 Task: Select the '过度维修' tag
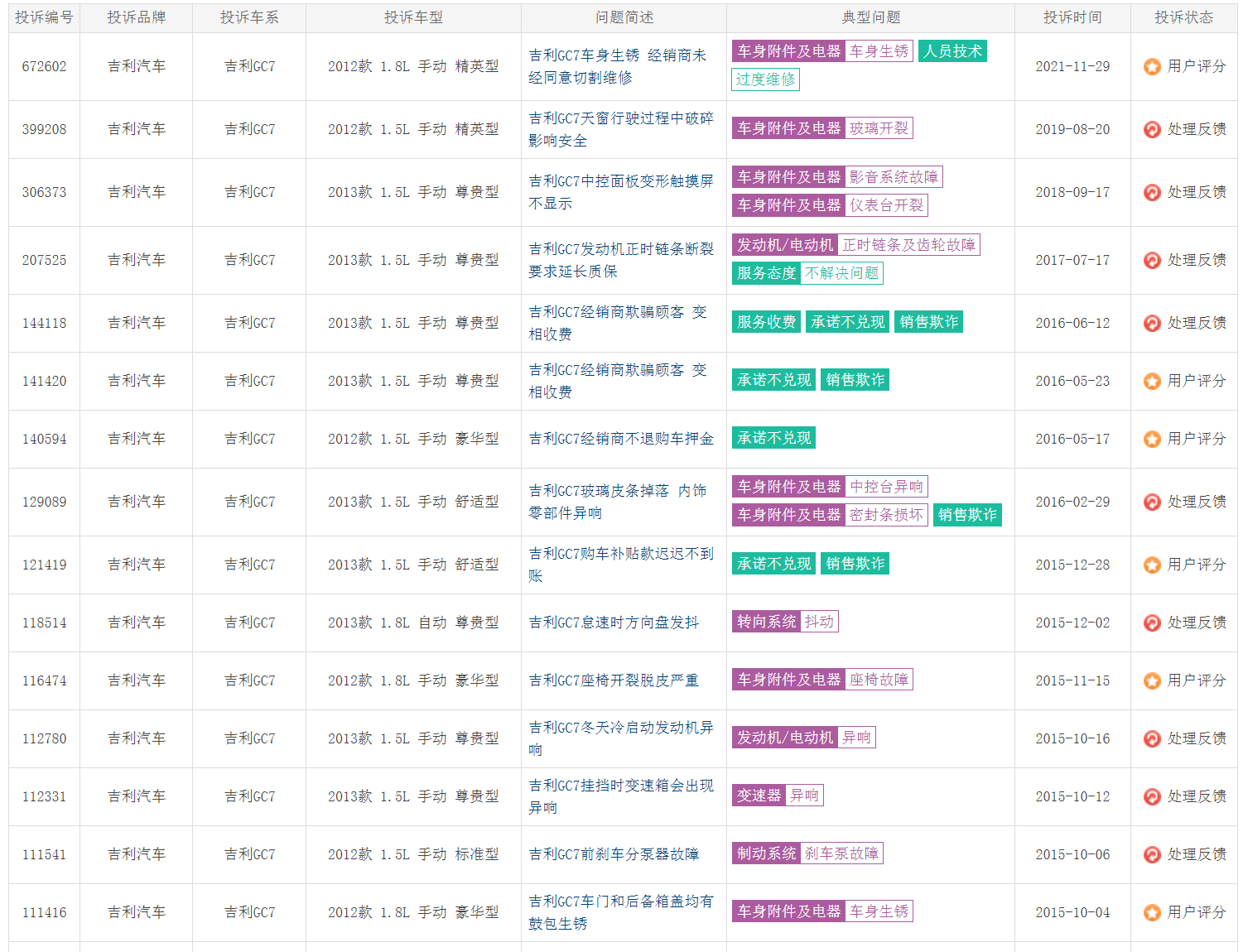pyautogui.click(x=766, y=79)
